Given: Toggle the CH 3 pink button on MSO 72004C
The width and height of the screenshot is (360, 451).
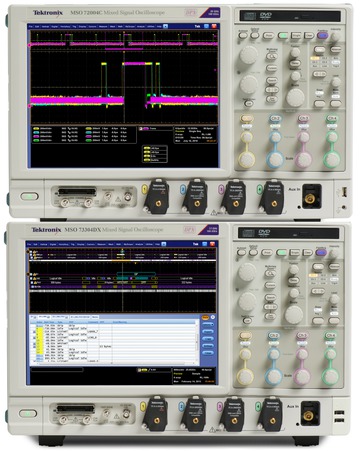Looking at the screenshot, I should (x=303, y=118).
